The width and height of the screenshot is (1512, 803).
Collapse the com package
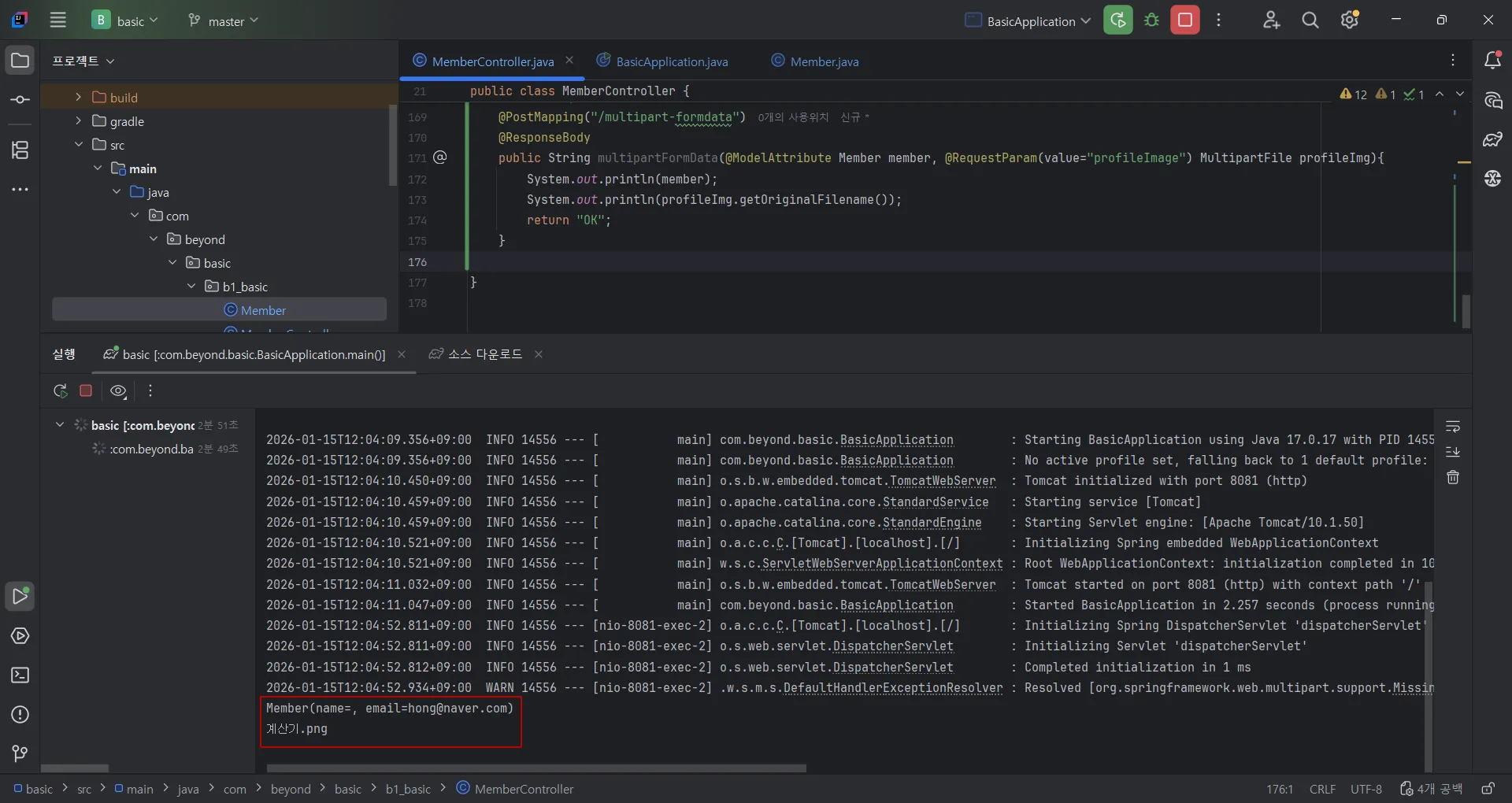[135, 215]
